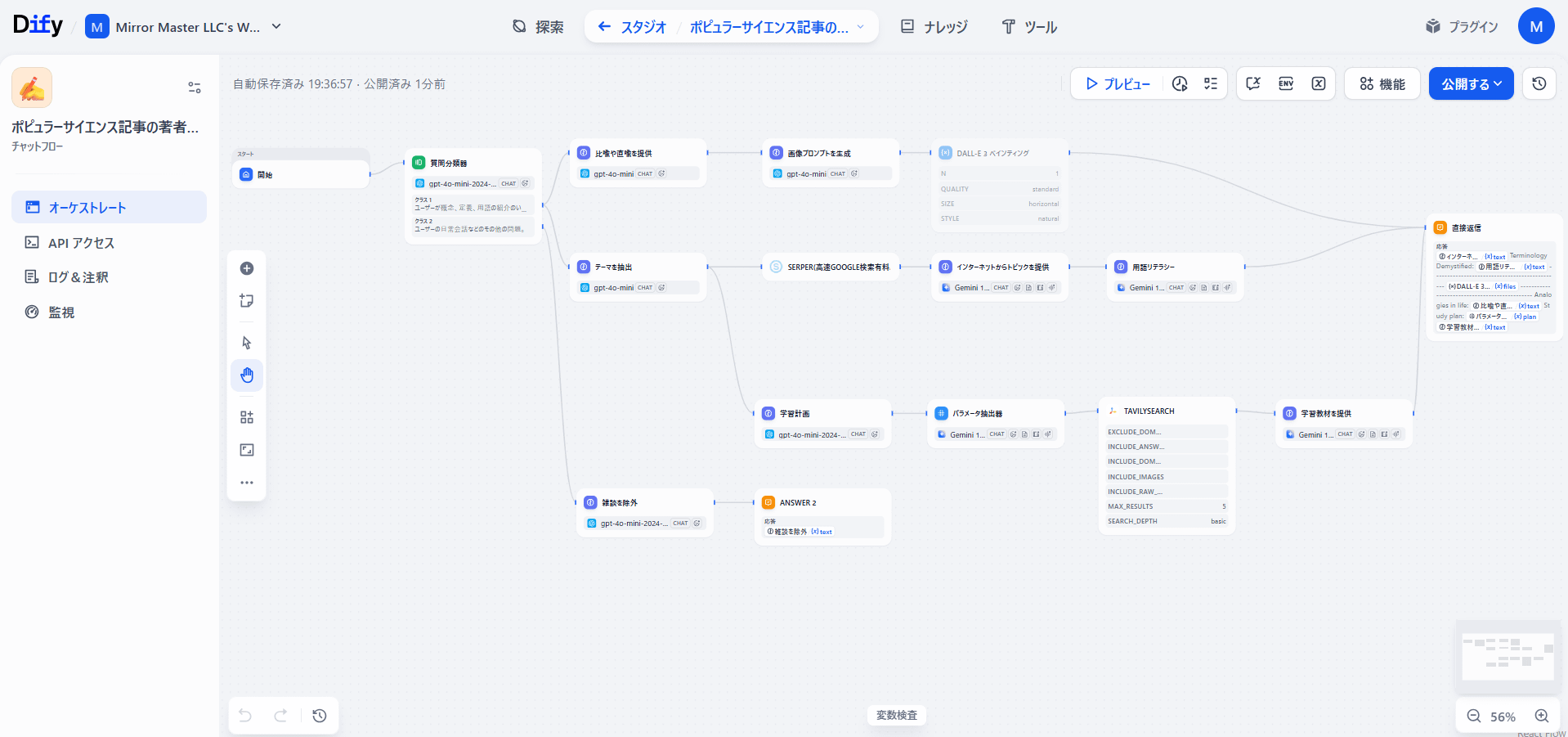The image size is (1568, 737).
Task: Select API アクセス in the sidebar
Action: [x=81, y=243]
